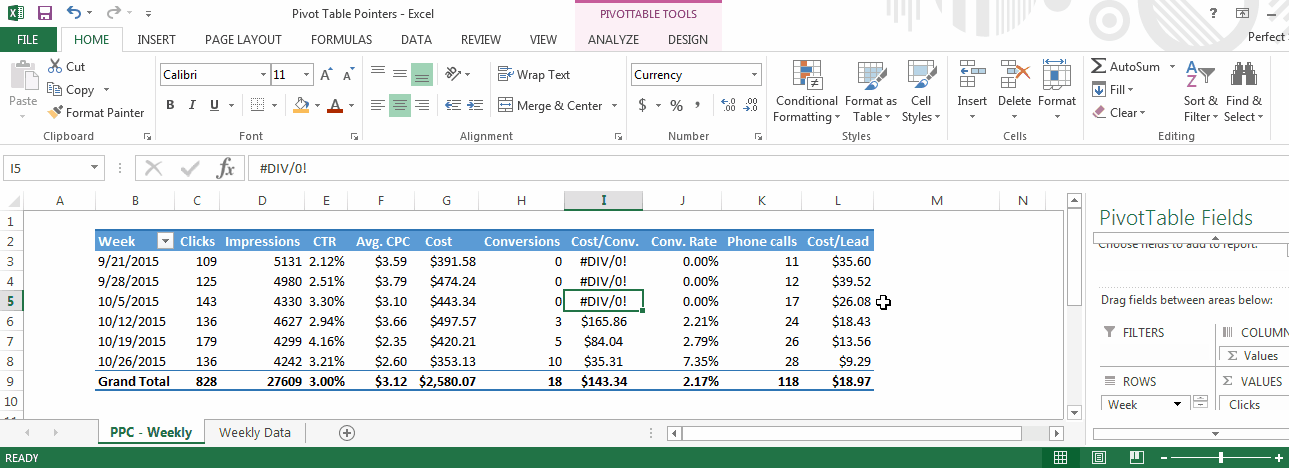Decrease font size with the shrink-font icon
The image size is (1289, 468).
coord(347,75)
